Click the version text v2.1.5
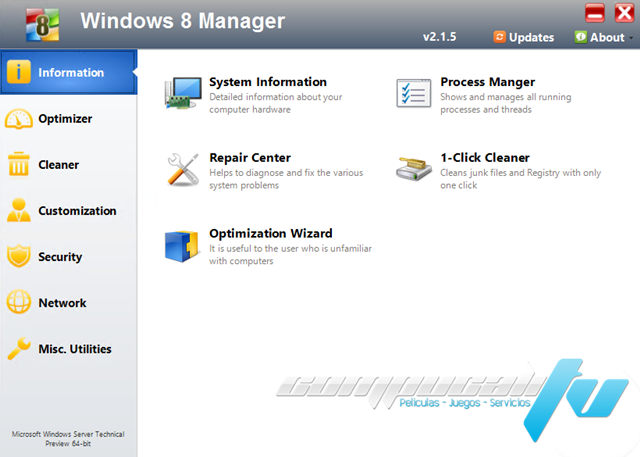 click(440, 37)
